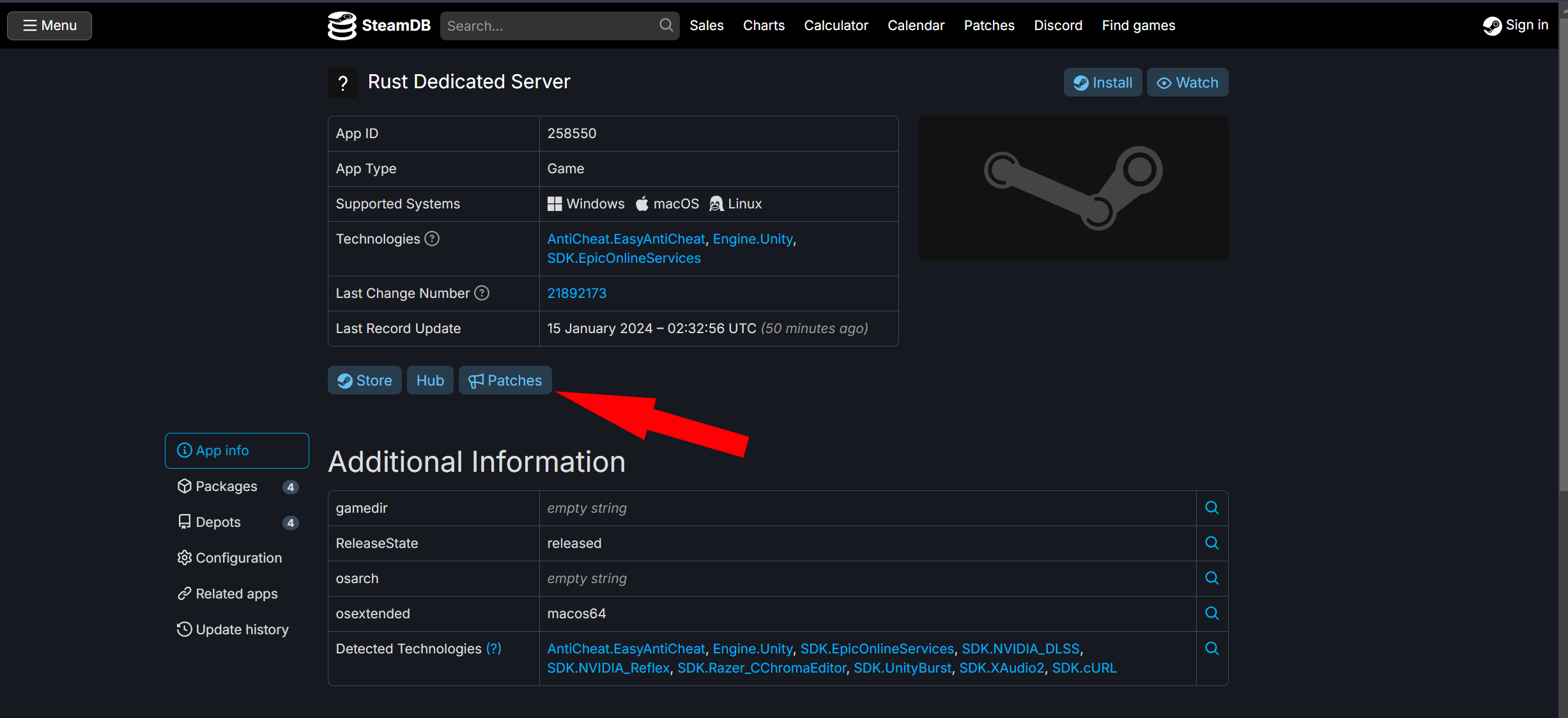
Task: Switch to the Depots sidebar tab
Action: [218, 522]
